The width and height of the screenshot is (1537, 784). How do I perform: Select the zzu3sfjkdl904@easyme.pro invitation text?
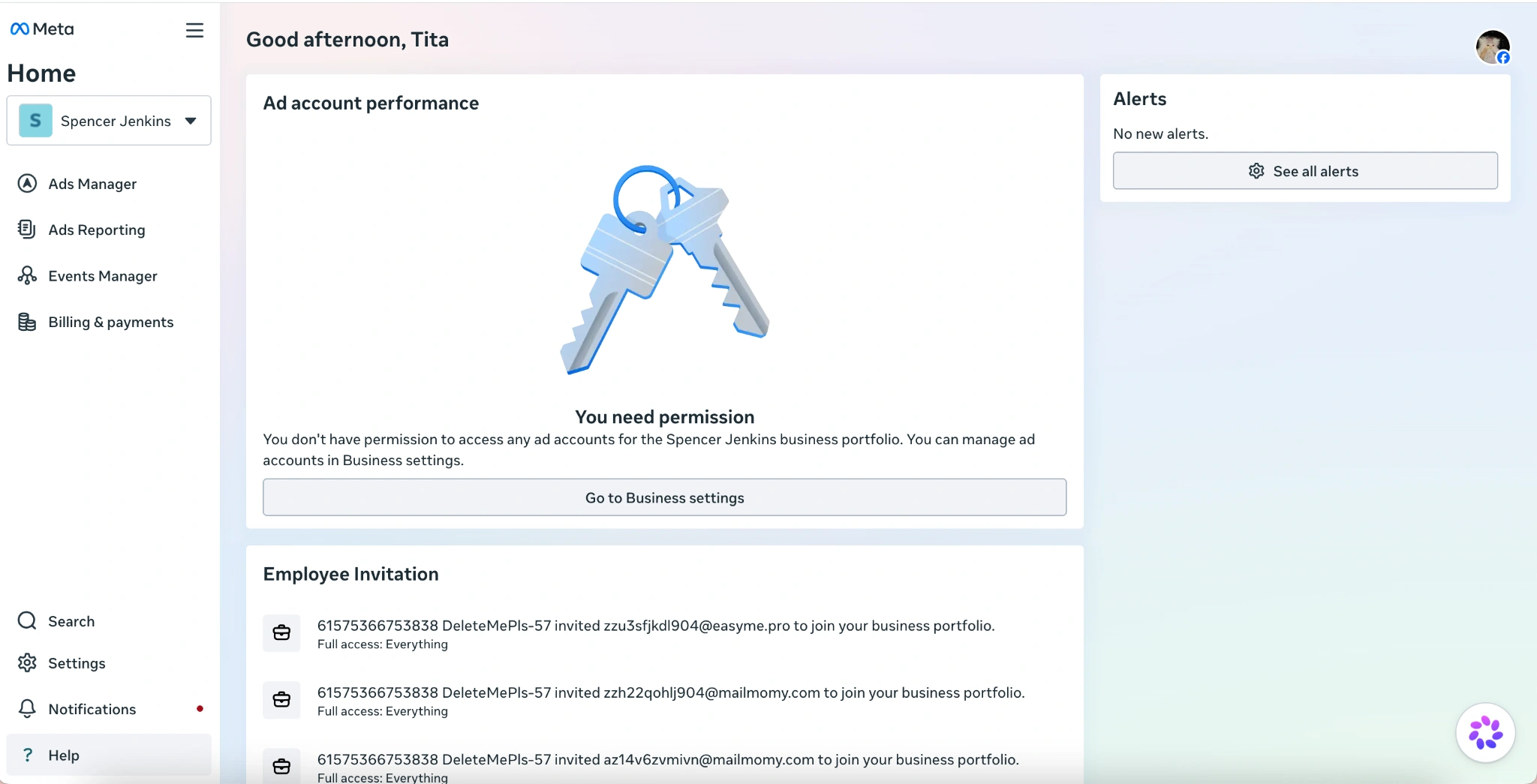point(656,626)
